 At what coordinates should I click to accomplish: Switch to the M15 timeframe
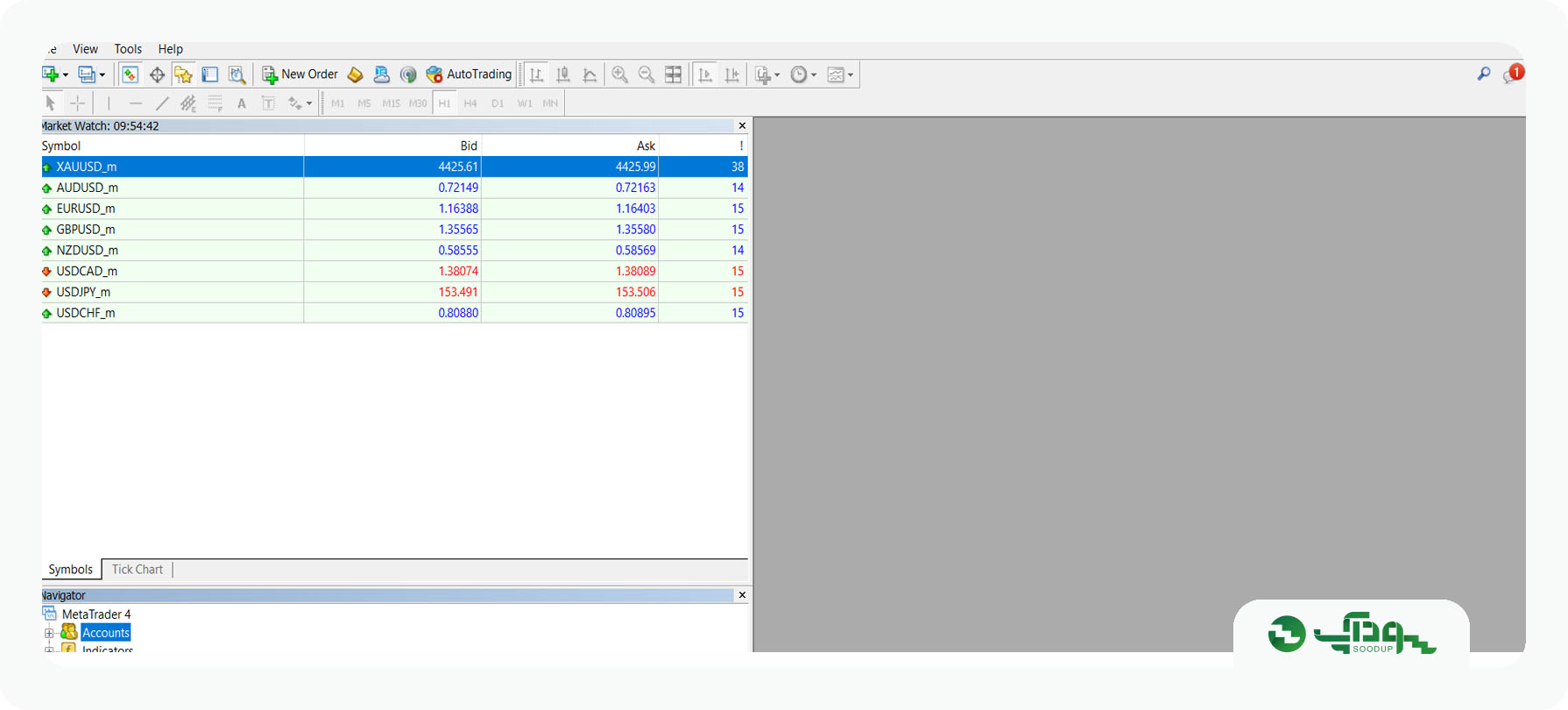(391, 103)
